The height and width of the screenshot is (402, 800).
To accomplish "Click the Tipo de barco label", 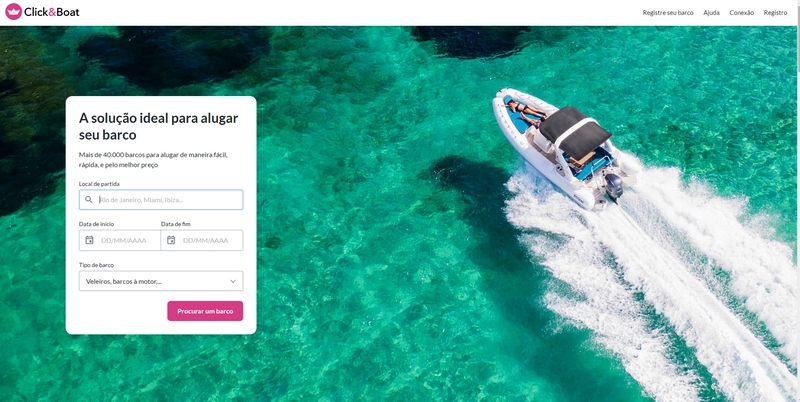I will point(96,265).
